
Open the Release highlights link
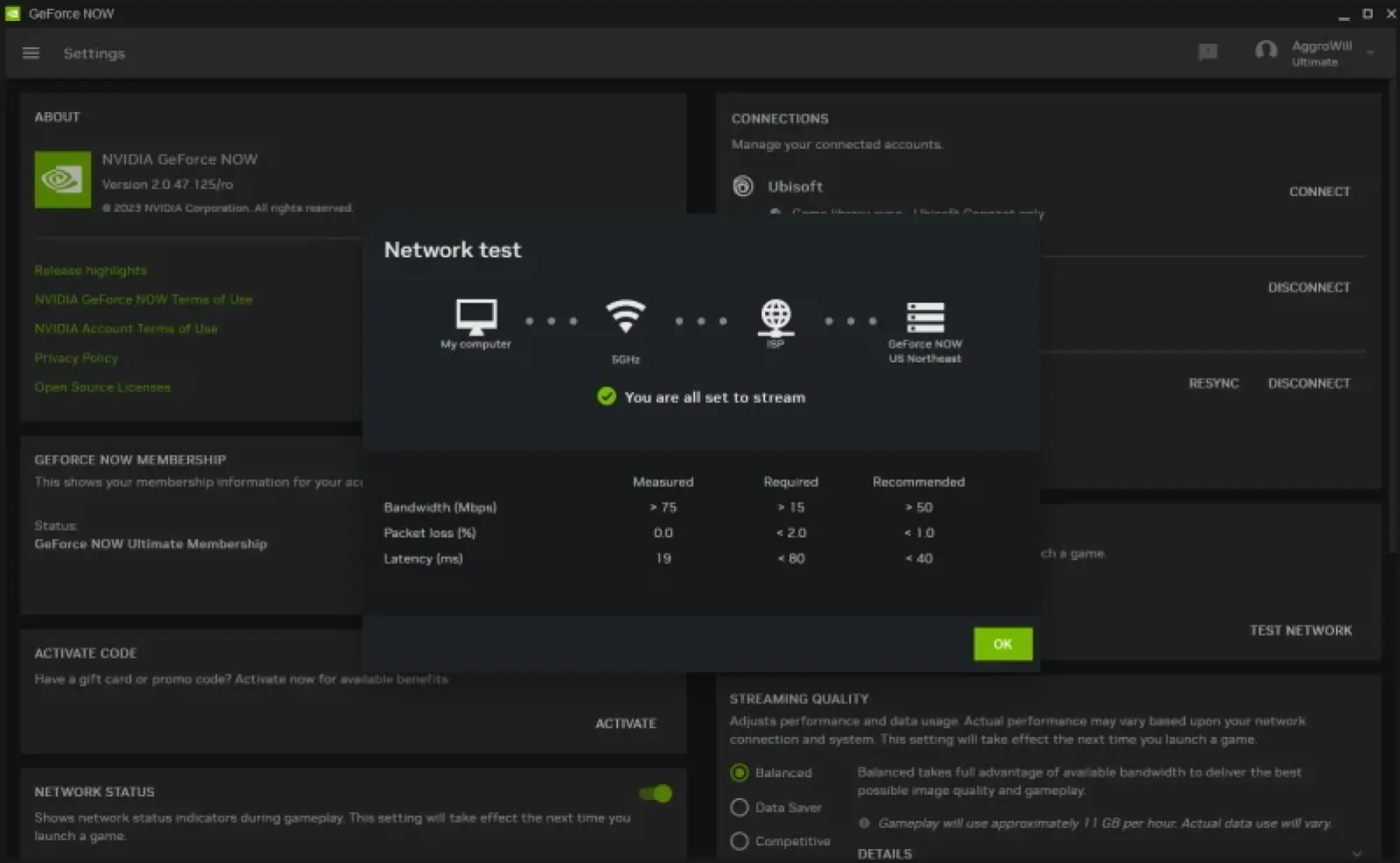tap(90, 270)
